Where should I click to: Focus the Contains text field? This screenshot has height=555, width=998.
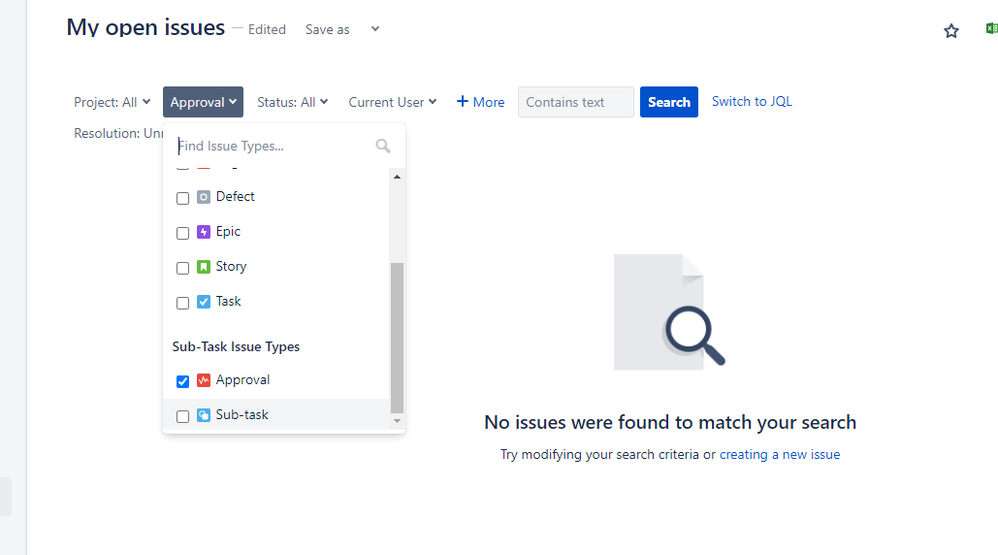click(x=576, y=102)
